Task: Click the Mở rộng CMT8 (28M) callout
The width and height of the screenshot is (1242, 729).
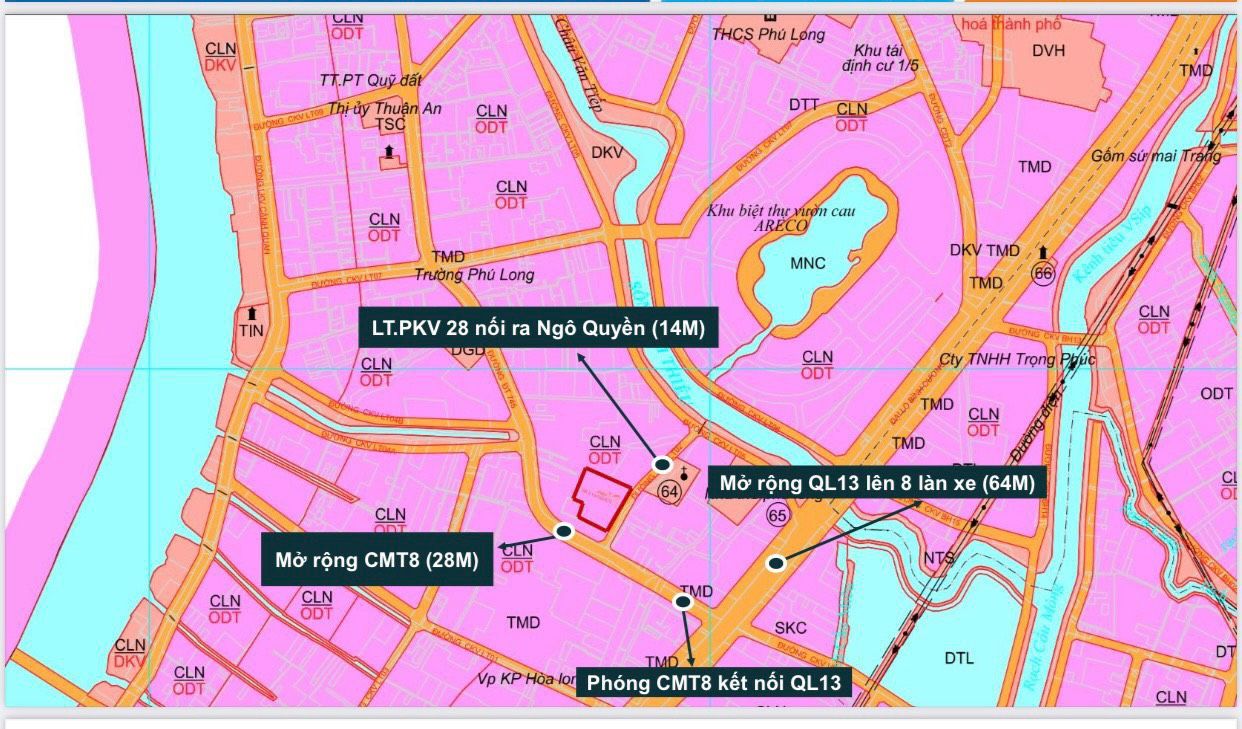Action: tap(377, 559)
